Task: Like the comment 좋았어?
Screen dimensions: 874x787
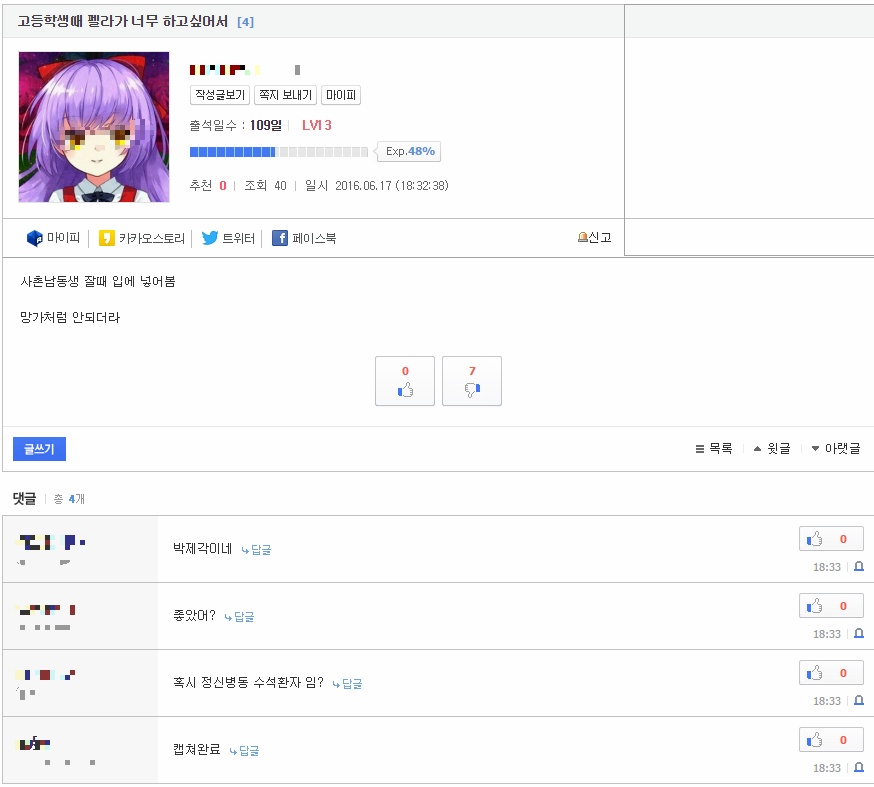Action: click(x=831, y=606)
